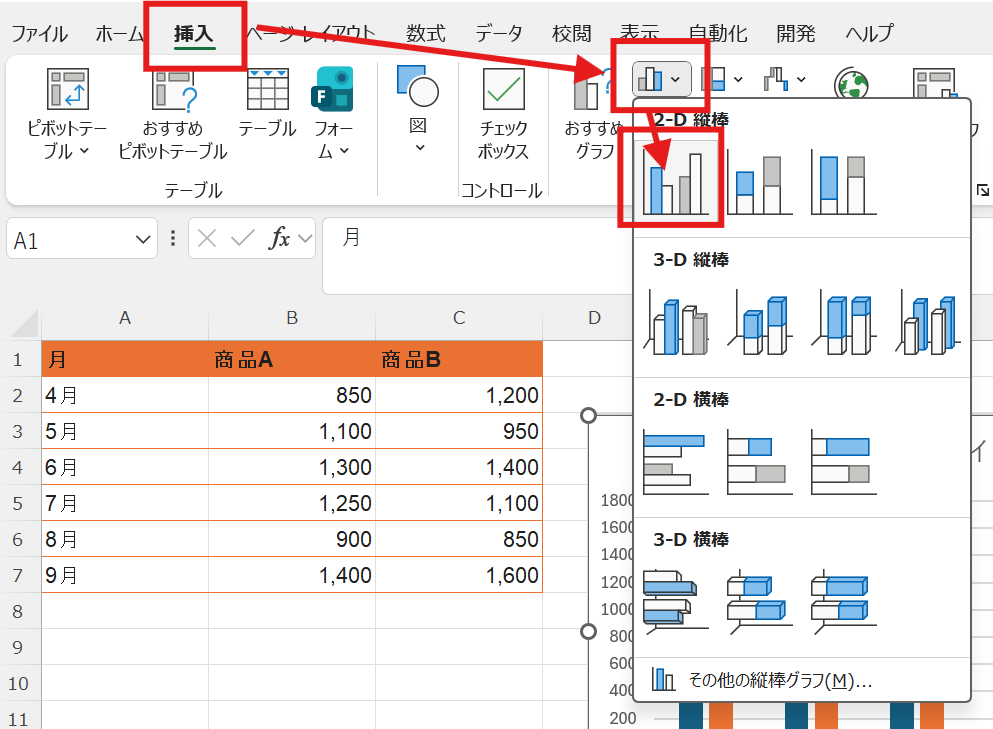
Task: Open the ファイル menu
Action: (x=39, y=32)
